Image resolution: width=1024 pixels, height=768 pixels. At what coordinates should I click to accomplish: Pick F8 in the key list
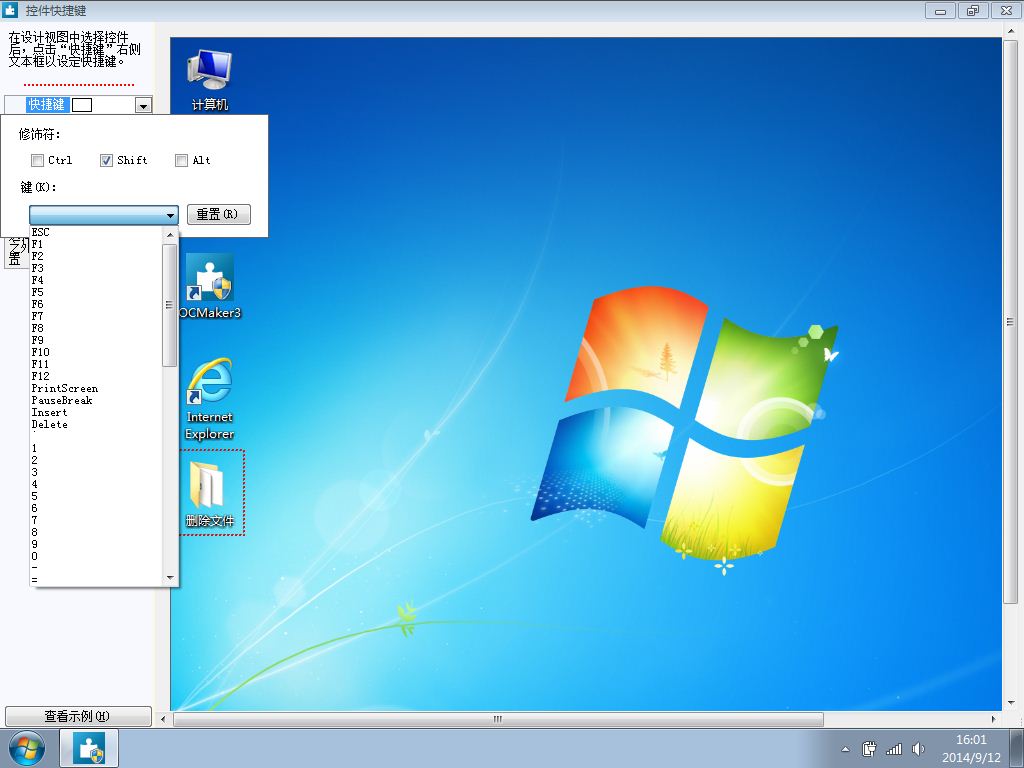[x=95, y=328]
